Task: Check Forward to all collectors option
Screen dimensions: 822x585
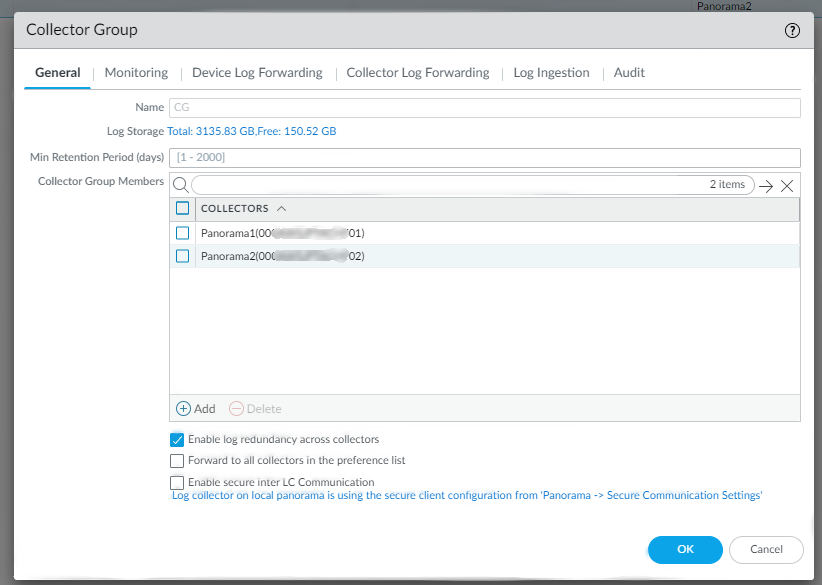Action: [178, 461]
